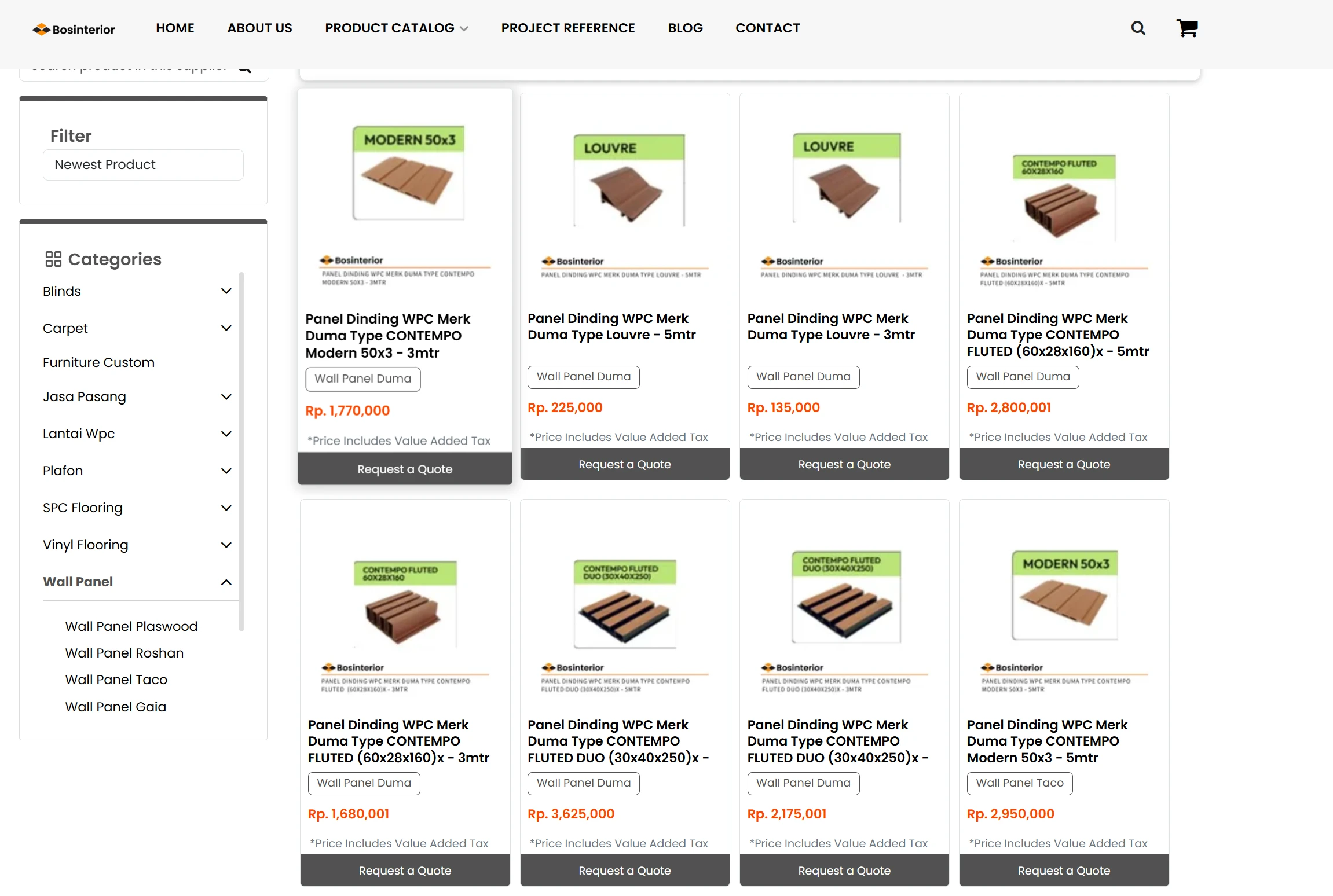This screenshot has height=896, width=1333.
Task: Select the Furniture Custom category
Action: [98, 362]
